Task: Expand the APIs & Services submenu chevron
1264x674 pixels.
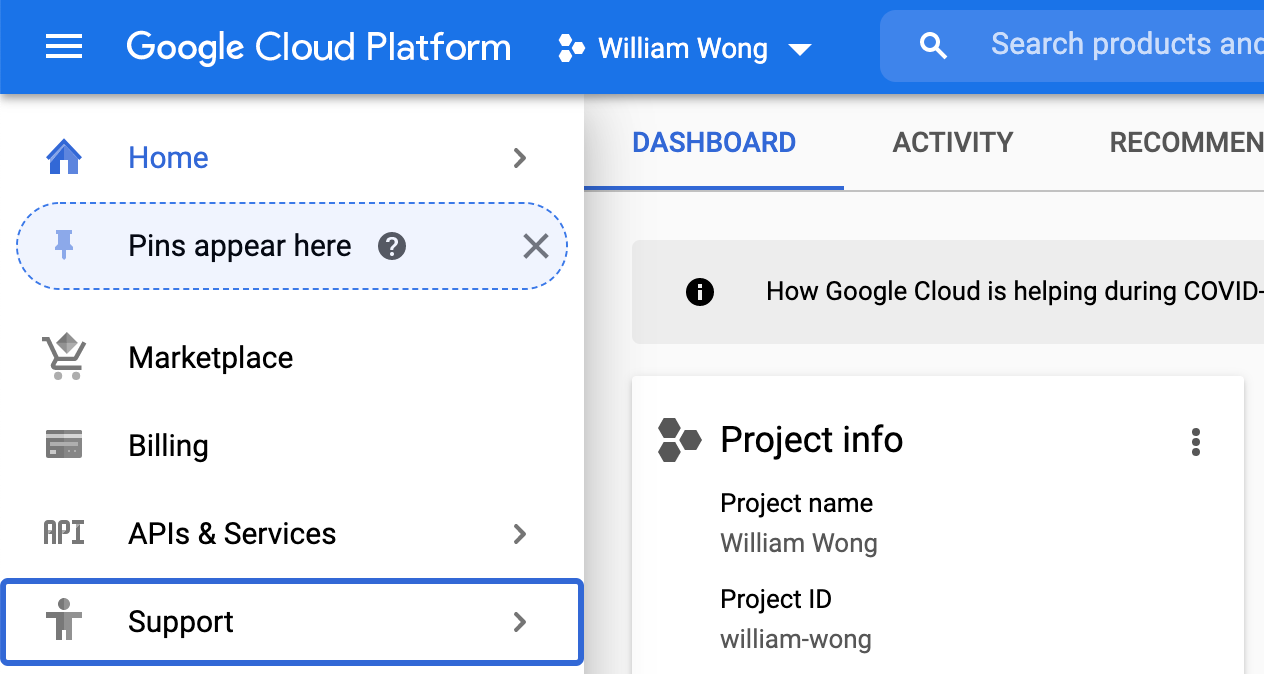Action: pyautogui.click(x=519, y=534)
